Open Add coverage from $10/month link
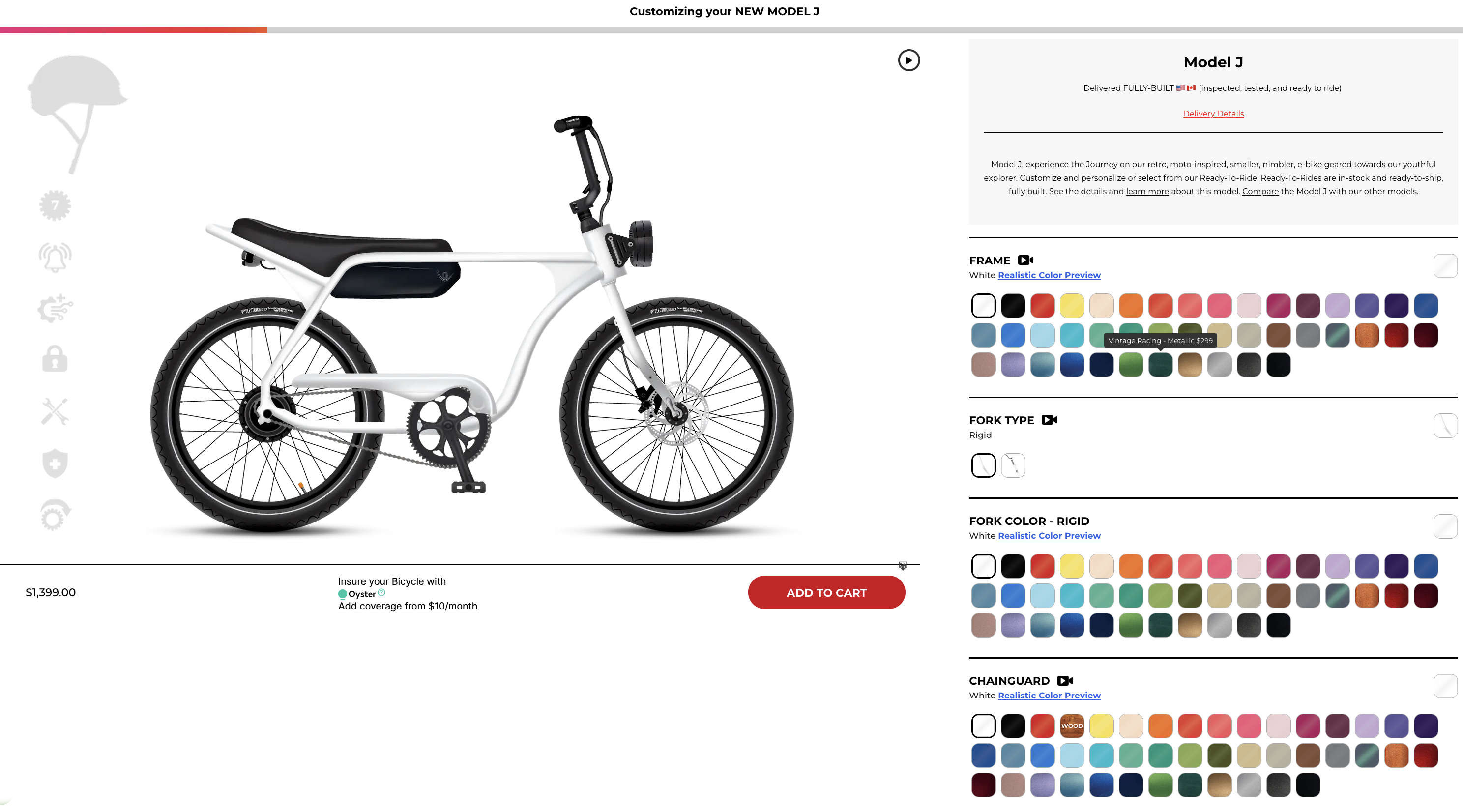This screenshot has height=812, width=1463. click(x=407, y=606)
